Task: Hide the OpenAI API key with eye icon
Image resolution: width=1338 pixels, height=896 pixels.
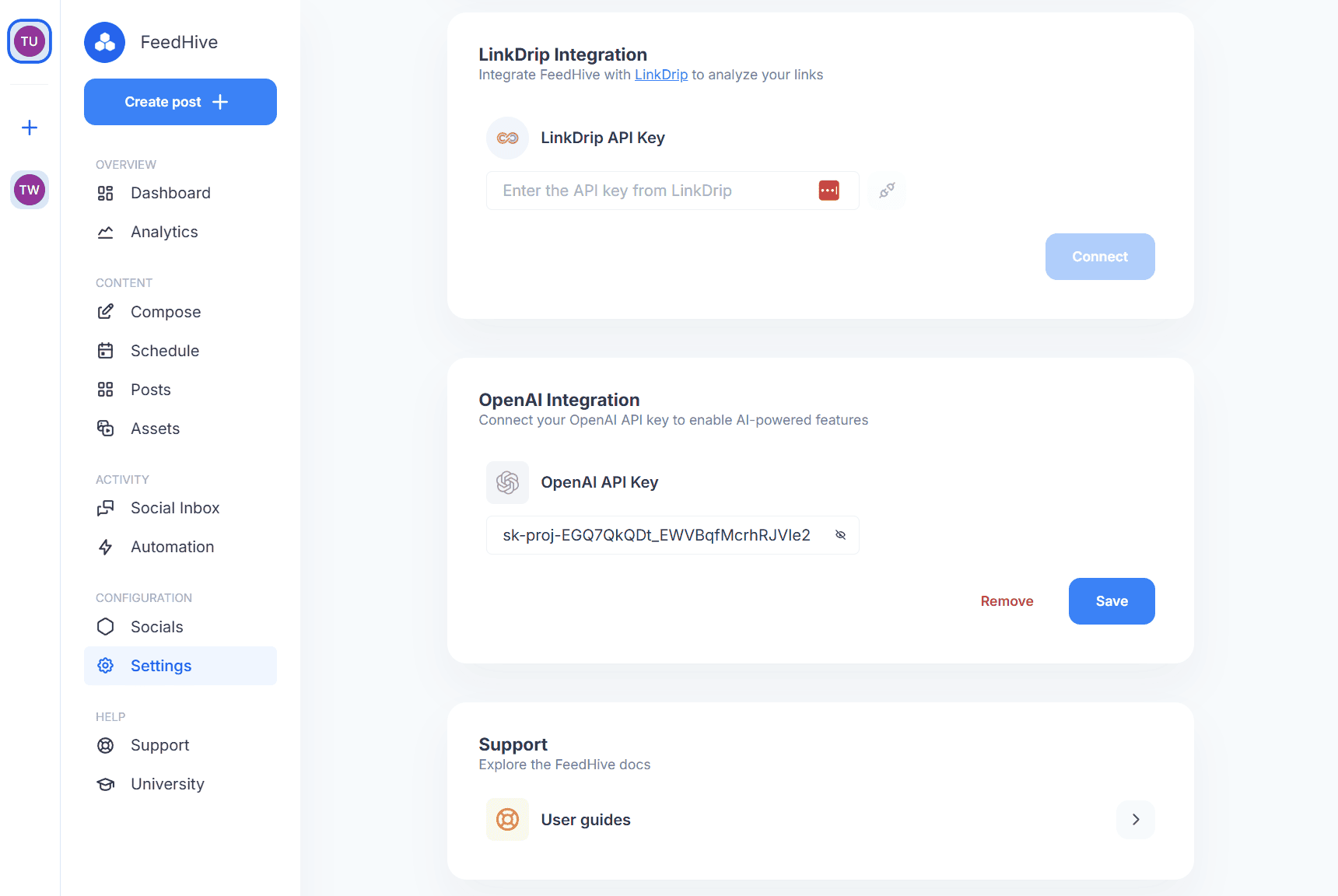Action: pos(840,535)
